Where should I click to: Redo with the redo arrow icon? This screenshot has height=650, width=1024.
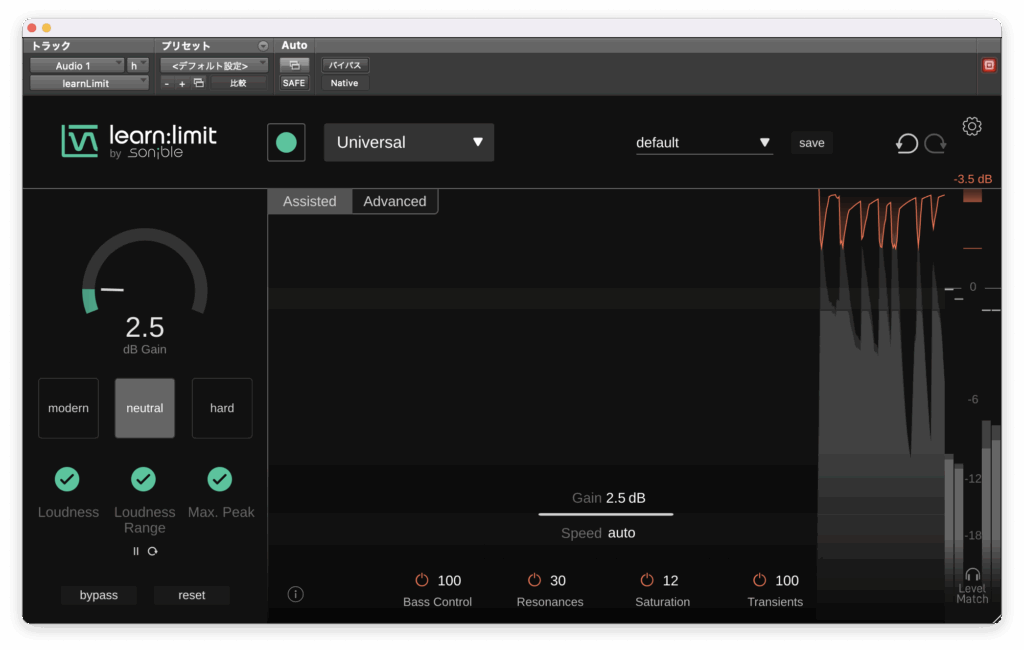click(x=935, y=143)
